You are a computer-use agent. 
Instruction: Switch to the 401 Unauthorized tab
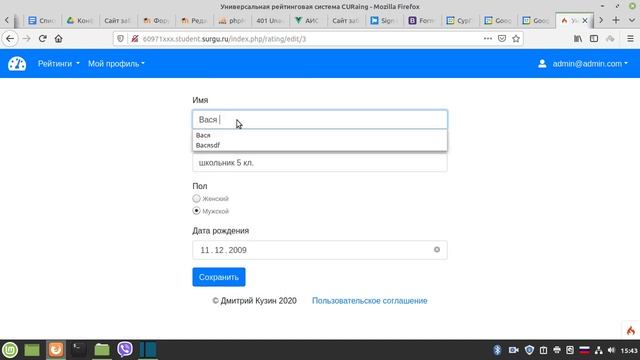point(269,20)
